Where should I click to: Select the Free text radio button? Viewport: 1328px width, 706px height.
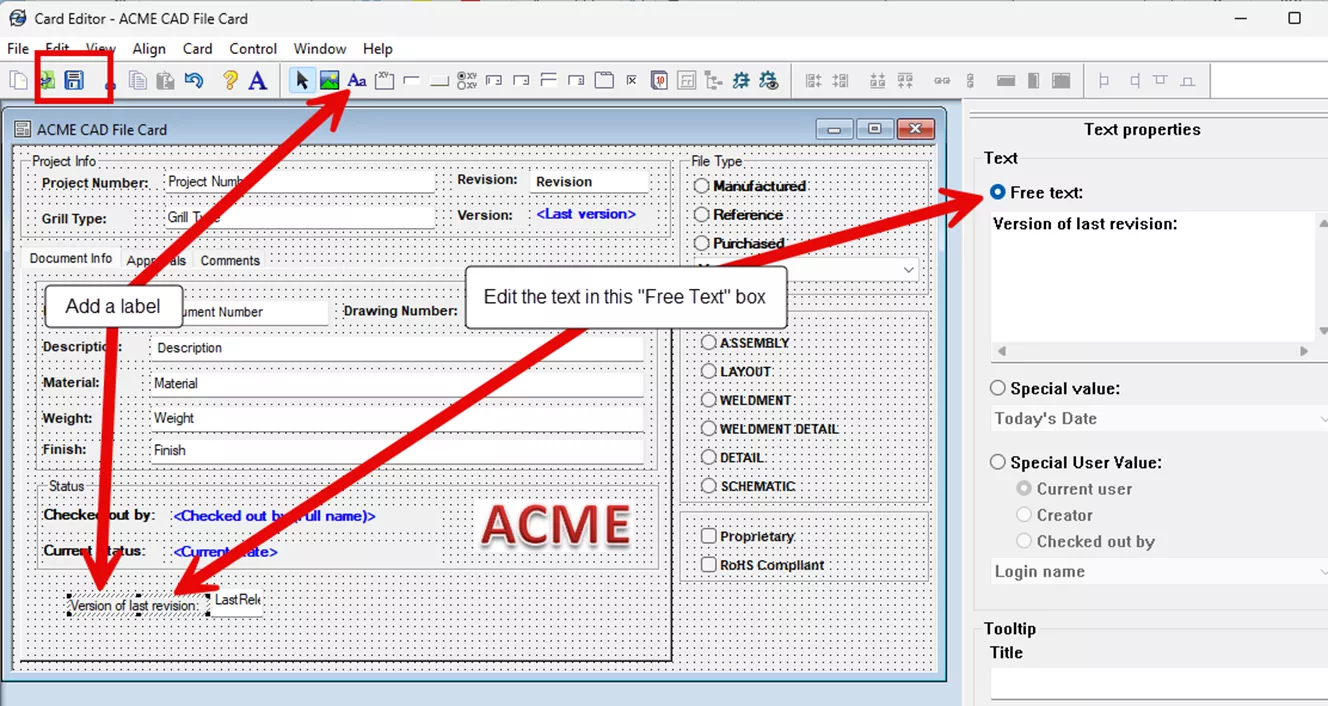[997, 192]
